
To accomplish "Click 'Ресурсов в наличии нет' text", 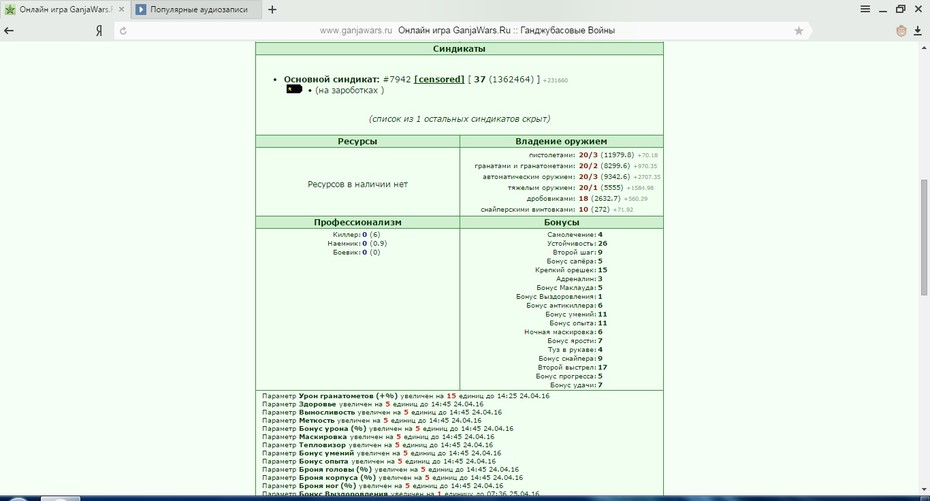I will (x=358, y=184).
